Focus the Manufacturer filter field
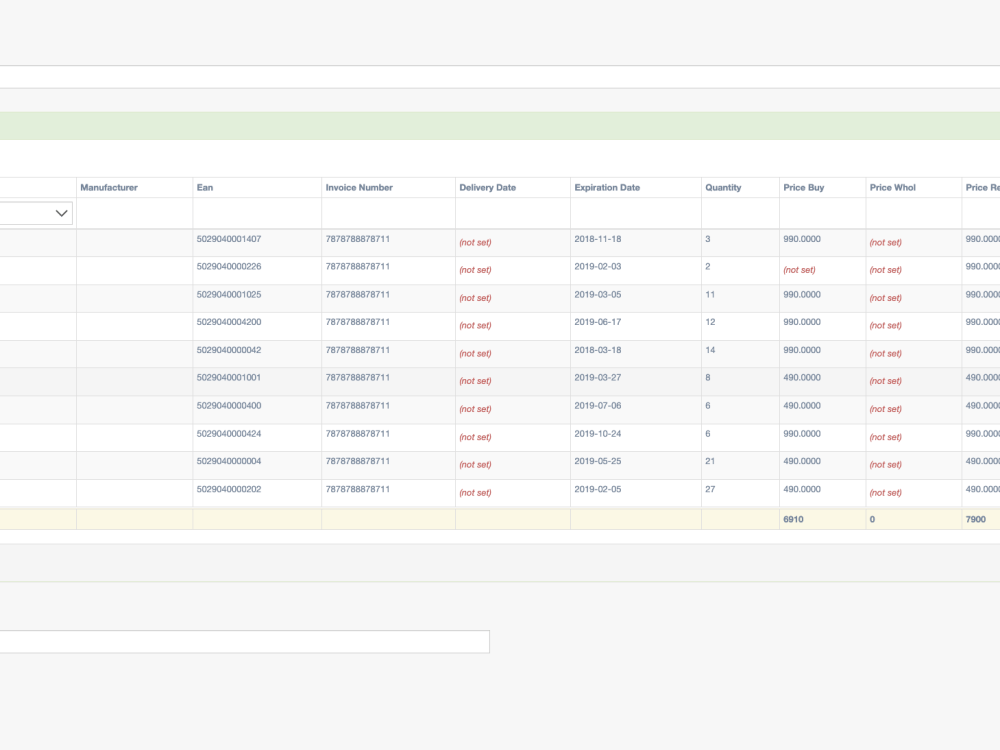This screenshot has width=1000, height=750. (135, 213)
